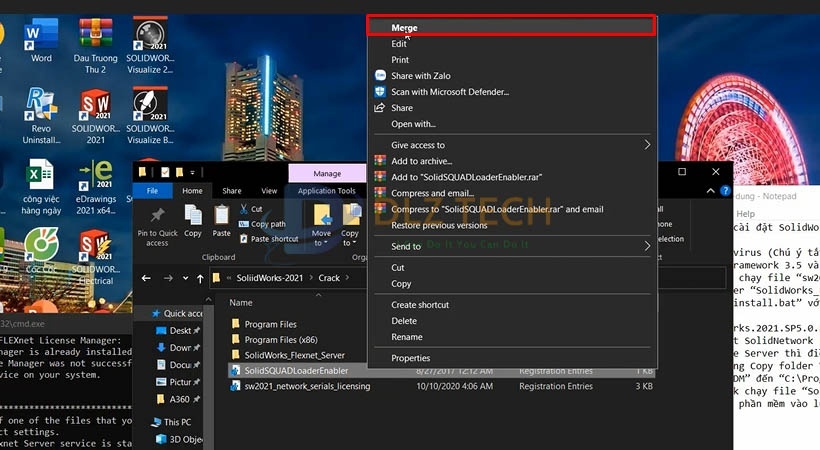Click the Share context menu entry
Image resolution: width=820 pixels, height=450 pixels.
coord(511,108)
